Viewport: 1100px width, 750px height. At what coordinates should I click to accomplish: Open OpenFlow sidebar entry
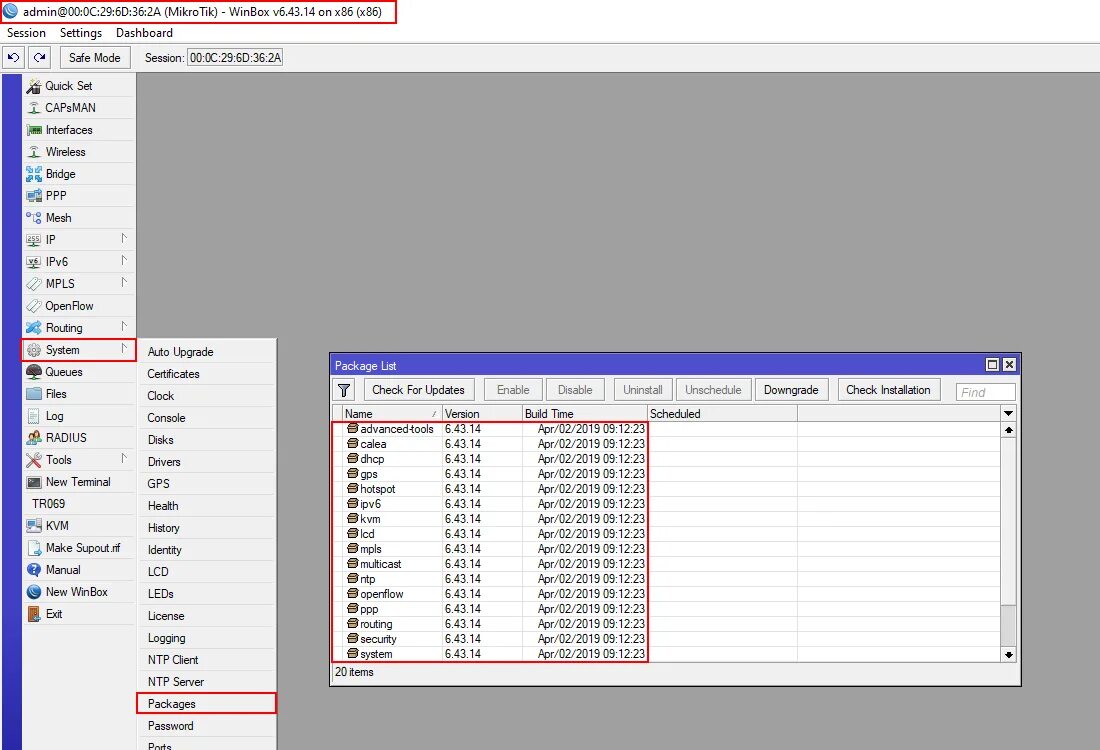(x=79, y=306)
